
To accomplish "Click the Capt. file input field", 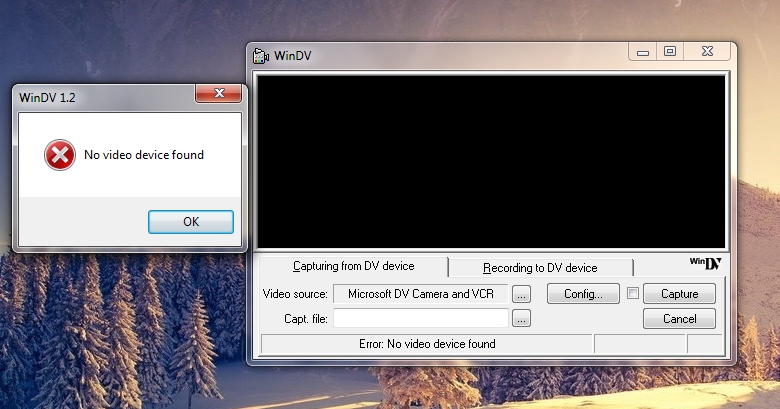I will (421, 318).
